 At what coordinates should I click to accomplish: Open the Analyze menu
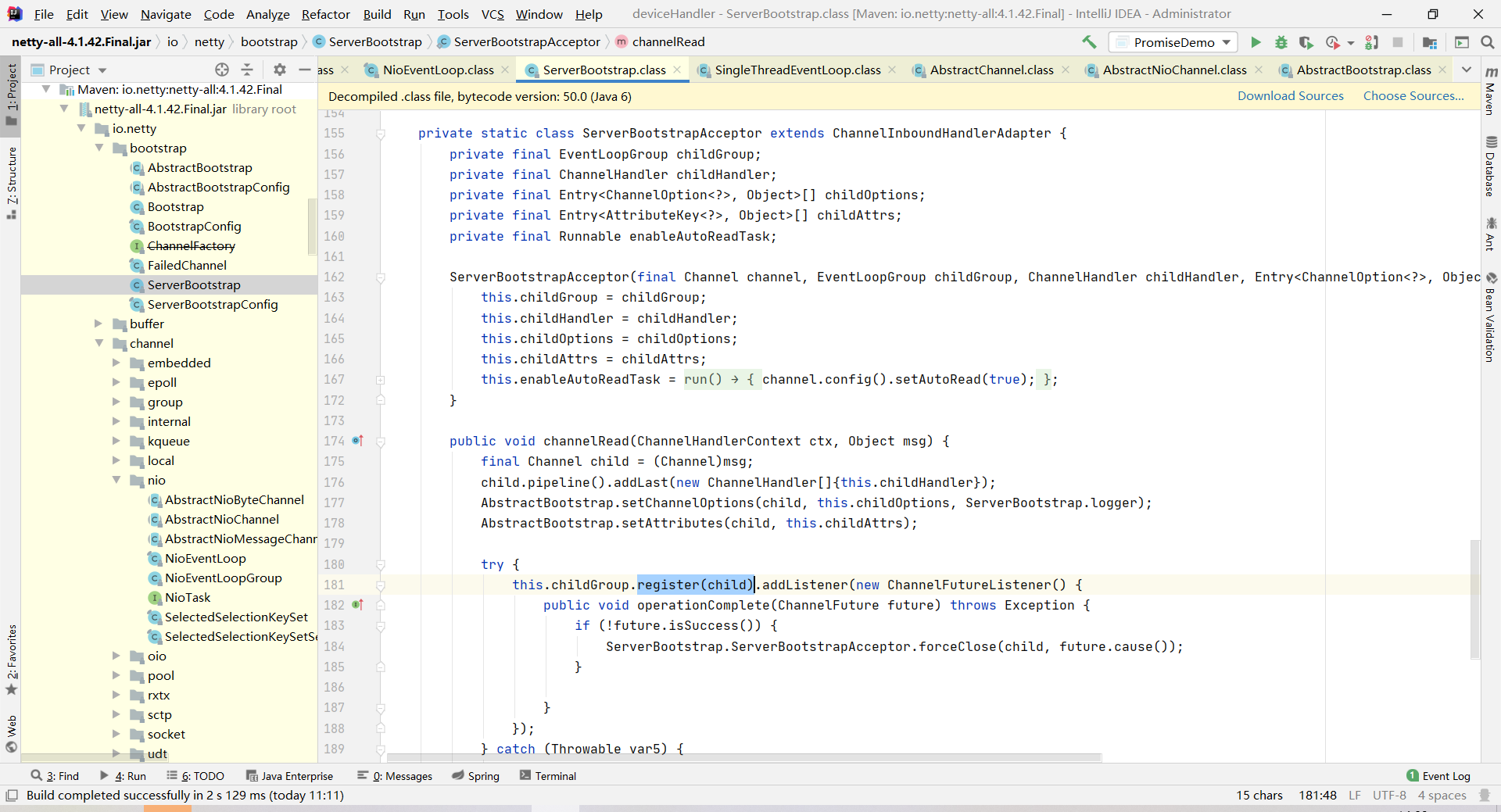(x=267, y=14)
